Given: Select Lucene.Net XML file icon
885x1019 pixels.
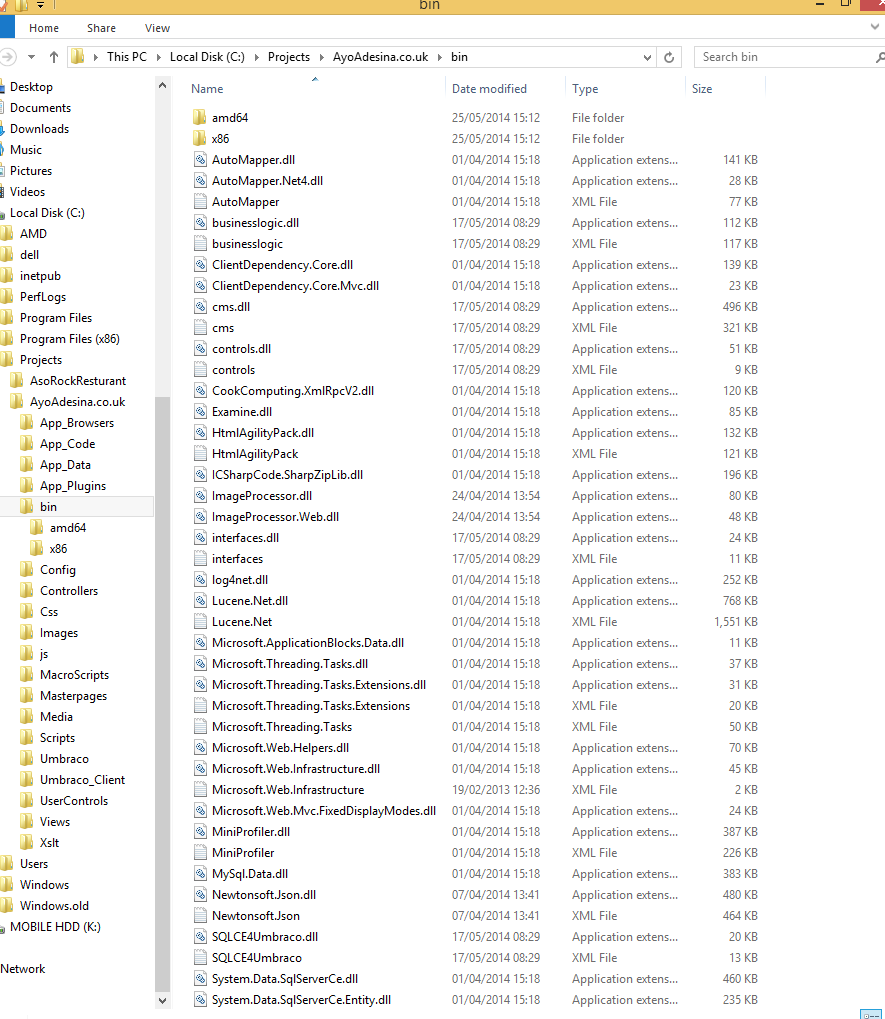Looking at the screenshot, I should pyautogui.click(x=200, y=622).
